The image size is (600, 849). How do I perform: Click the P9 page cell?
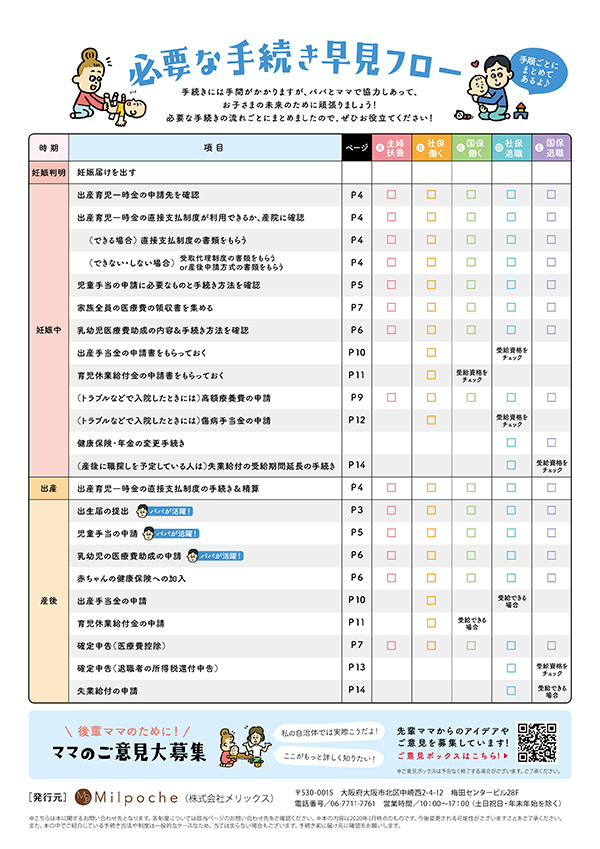pyautogui.click(x=357, y=397)
